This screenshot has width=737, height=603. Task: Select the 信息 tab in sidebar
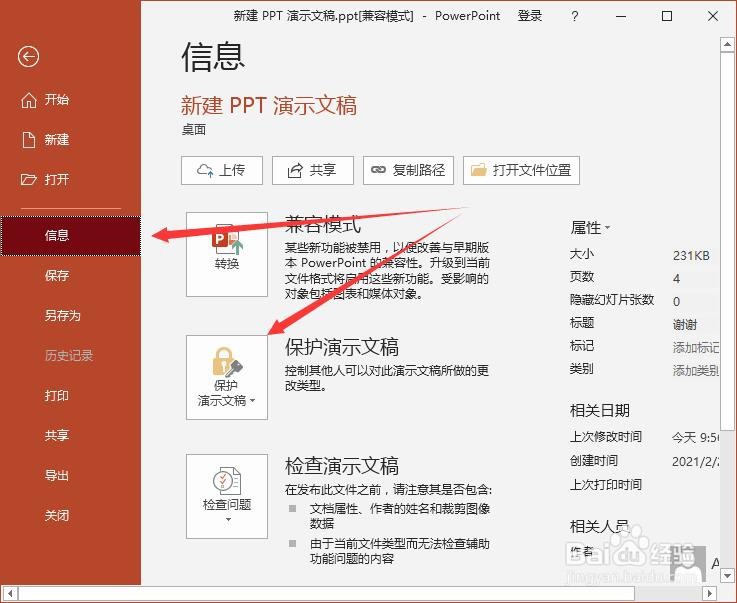pyautogui.click(x=71, y=235)
